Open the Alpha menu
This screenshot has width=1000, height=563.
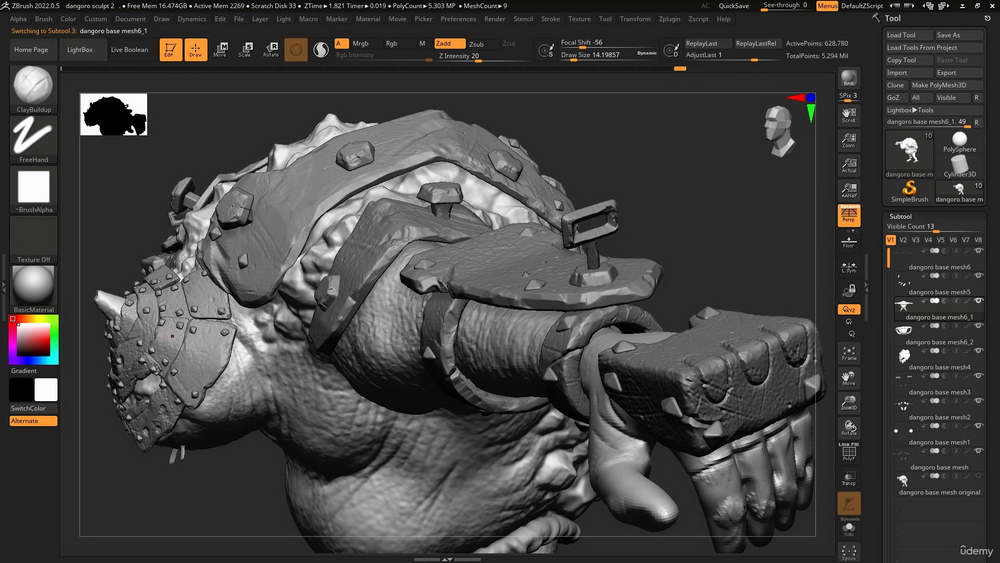[x=18, y=19]
